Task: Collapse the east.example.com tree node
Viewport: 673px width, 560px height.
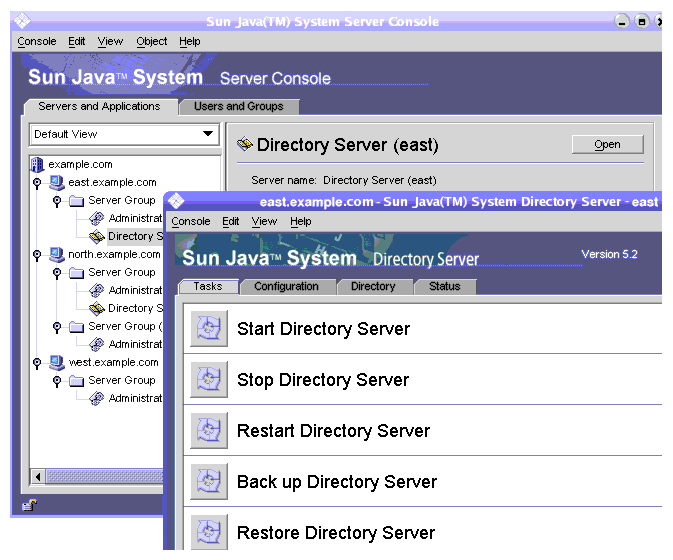Action: (x=37, y=183)
